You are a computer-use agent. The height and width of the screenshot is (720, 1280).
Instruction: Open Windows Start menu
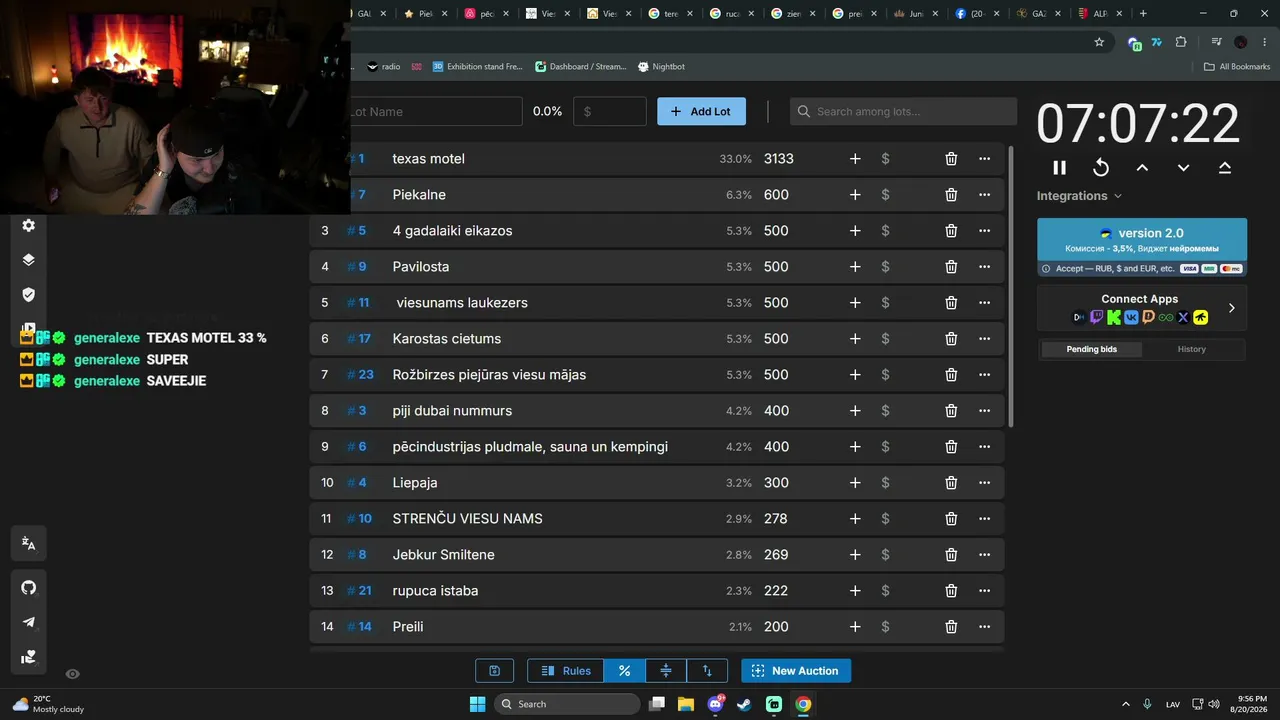click(x=477, y=704)
